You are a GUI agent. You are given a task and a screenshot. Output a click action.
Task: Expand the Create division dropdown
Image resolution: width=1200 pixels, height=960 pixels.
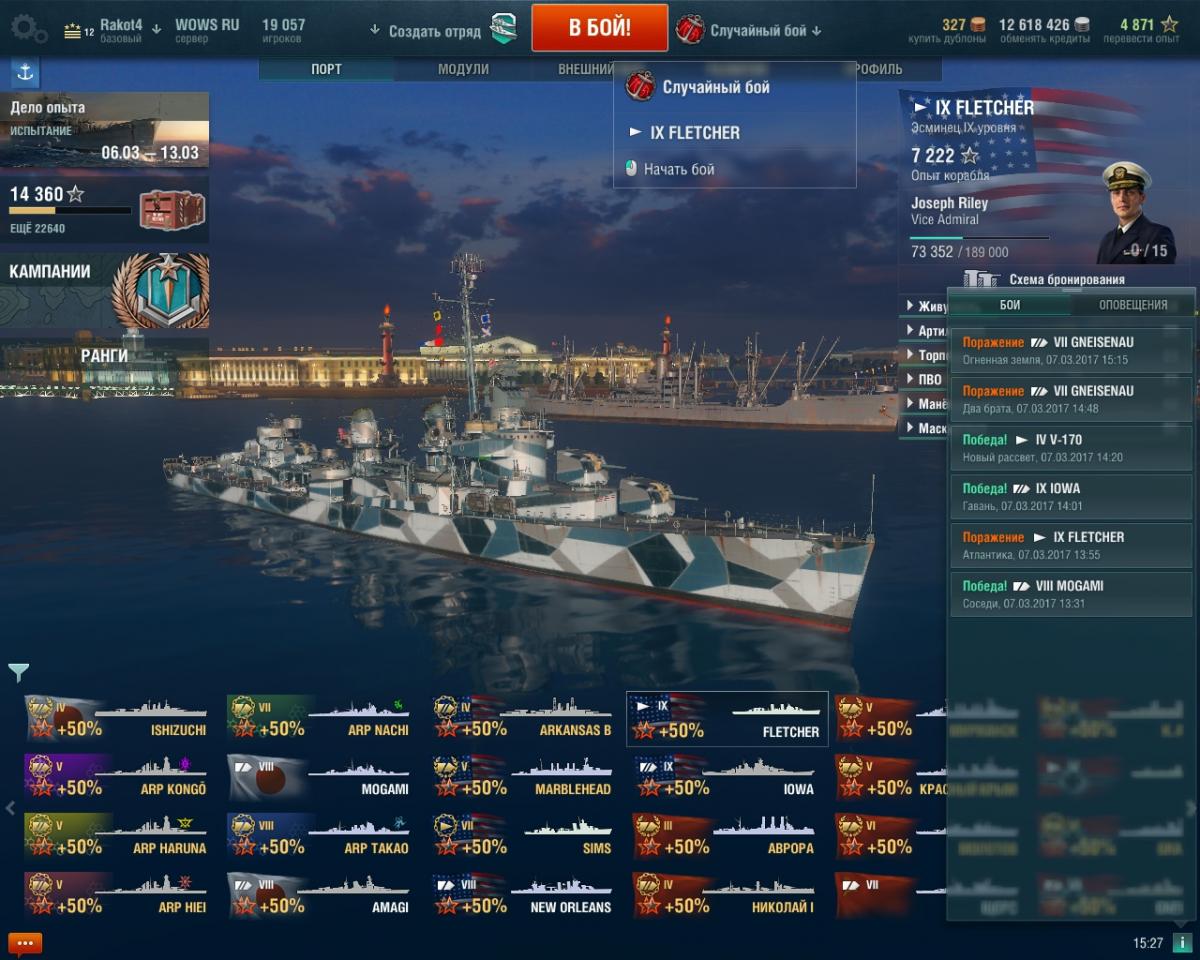pyautogui.click(x=425, y=31)
